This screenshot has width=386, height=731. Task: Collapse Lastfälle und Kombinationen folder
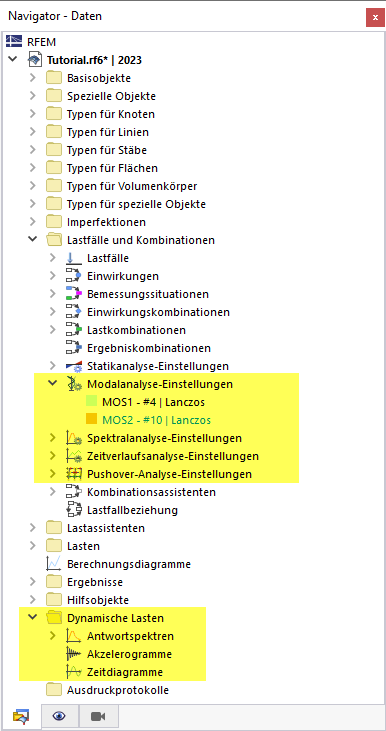[33, 240]
